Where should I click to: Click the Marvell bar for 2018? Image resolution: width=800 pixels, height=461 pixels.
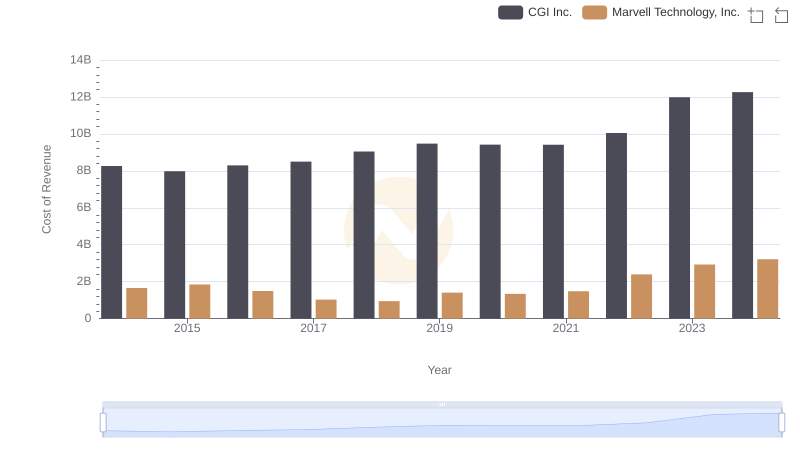pyautogui.click(x=389, y=310)
